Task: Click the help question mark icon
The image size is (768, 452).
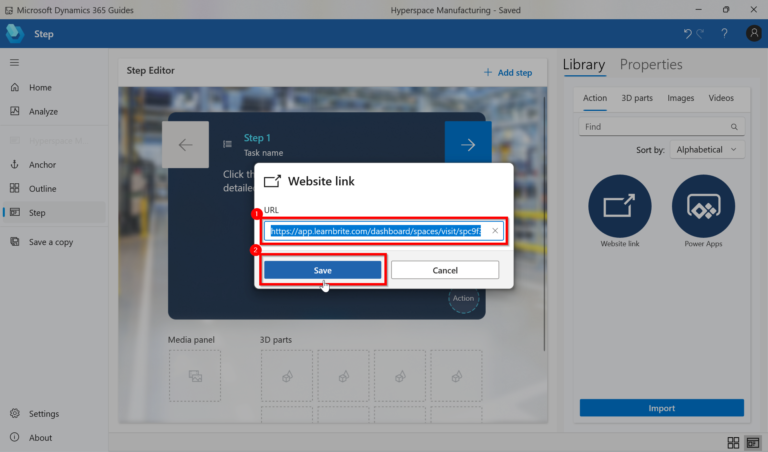Action: point(724,34)
